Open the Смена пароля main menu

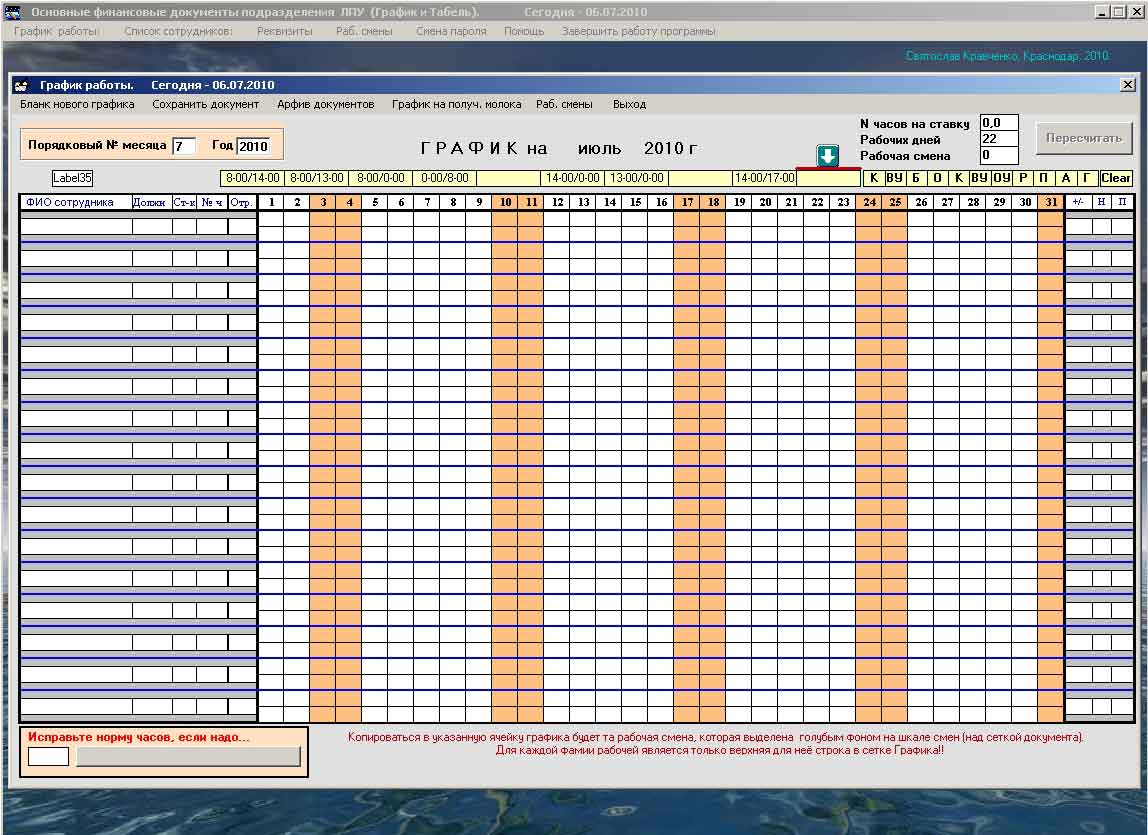click(451, 31)
